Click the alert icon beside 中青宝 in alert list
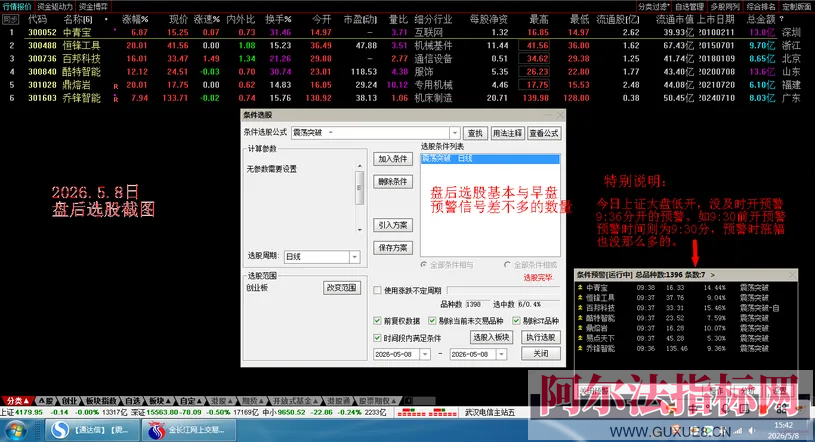Screen dimensions: 815x442 580,287
